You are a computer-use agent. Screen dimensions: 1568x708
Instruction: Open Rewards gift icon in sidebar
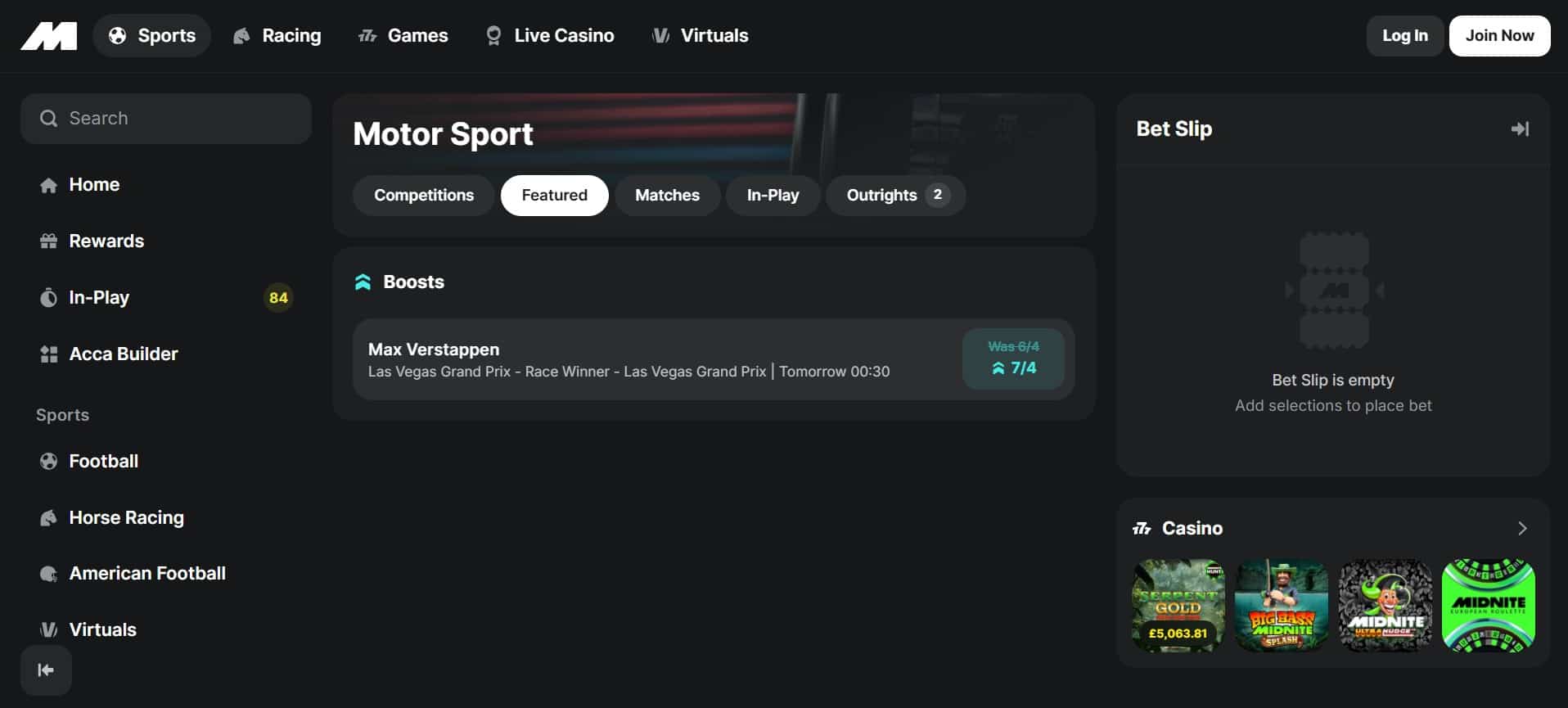click(x=49, y=241)
